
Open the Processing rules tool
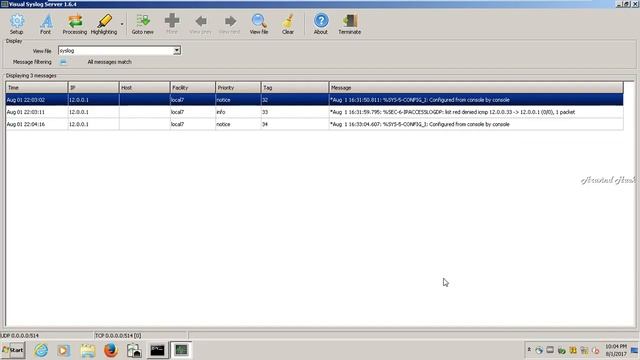click(75, 24)
